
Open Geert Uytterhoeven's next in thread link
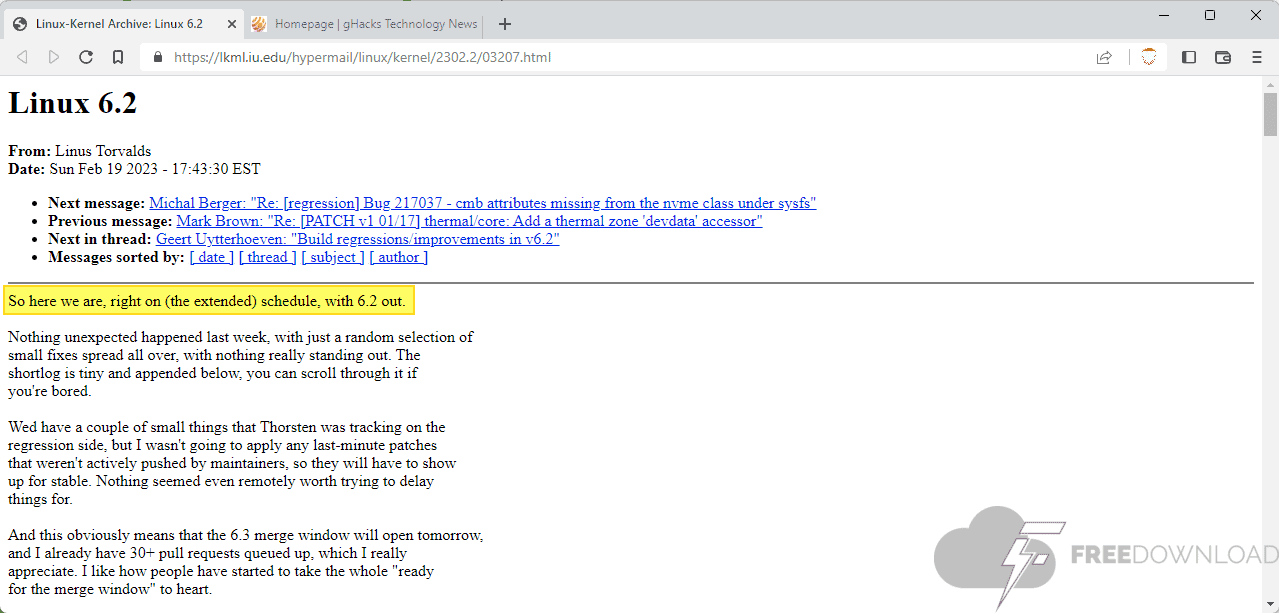pyautogui.click(x=357, y=239)
